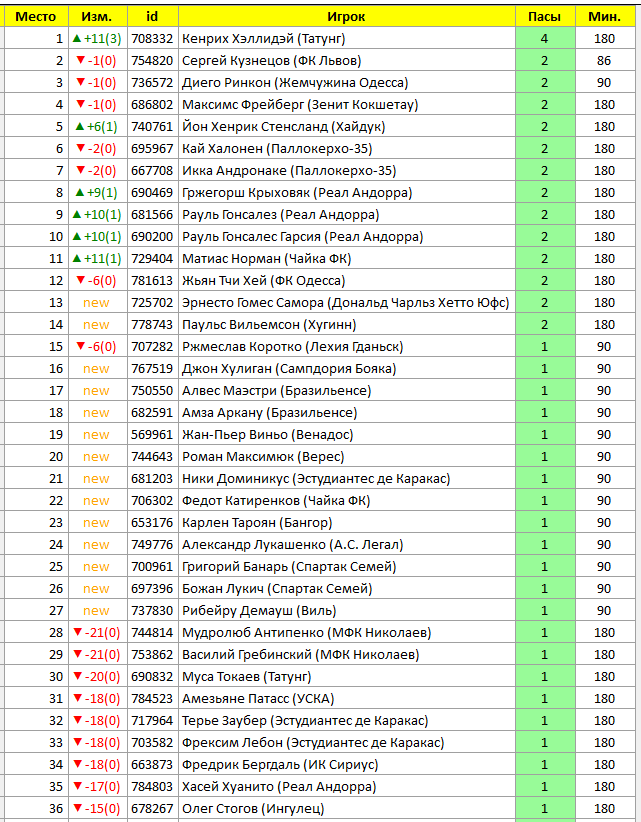This screenshot has height=822, width=641.
Task: Click the down arrow in Олег Стогов row
Action: coord(78,808)
